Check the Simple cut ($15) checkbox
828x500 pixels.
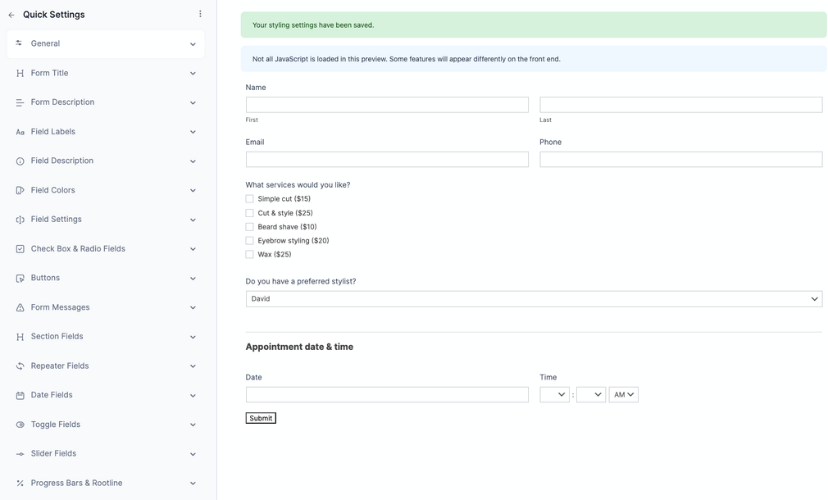click(249, 199)
